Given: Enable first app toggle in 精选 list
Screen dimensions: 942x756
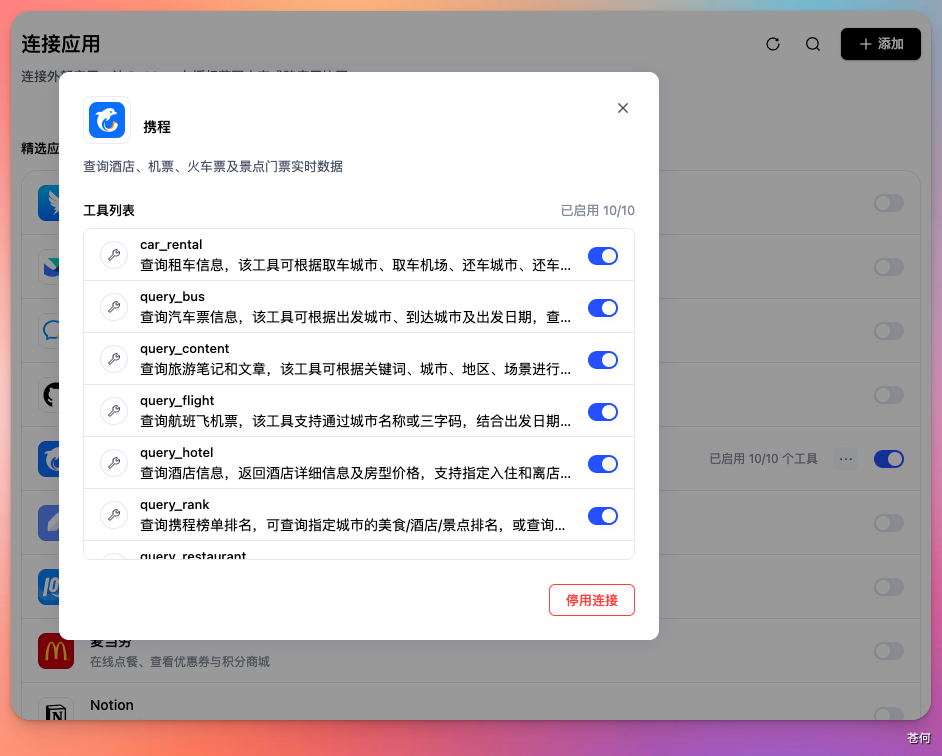Looking at the screenshot, I should (889, 203).
